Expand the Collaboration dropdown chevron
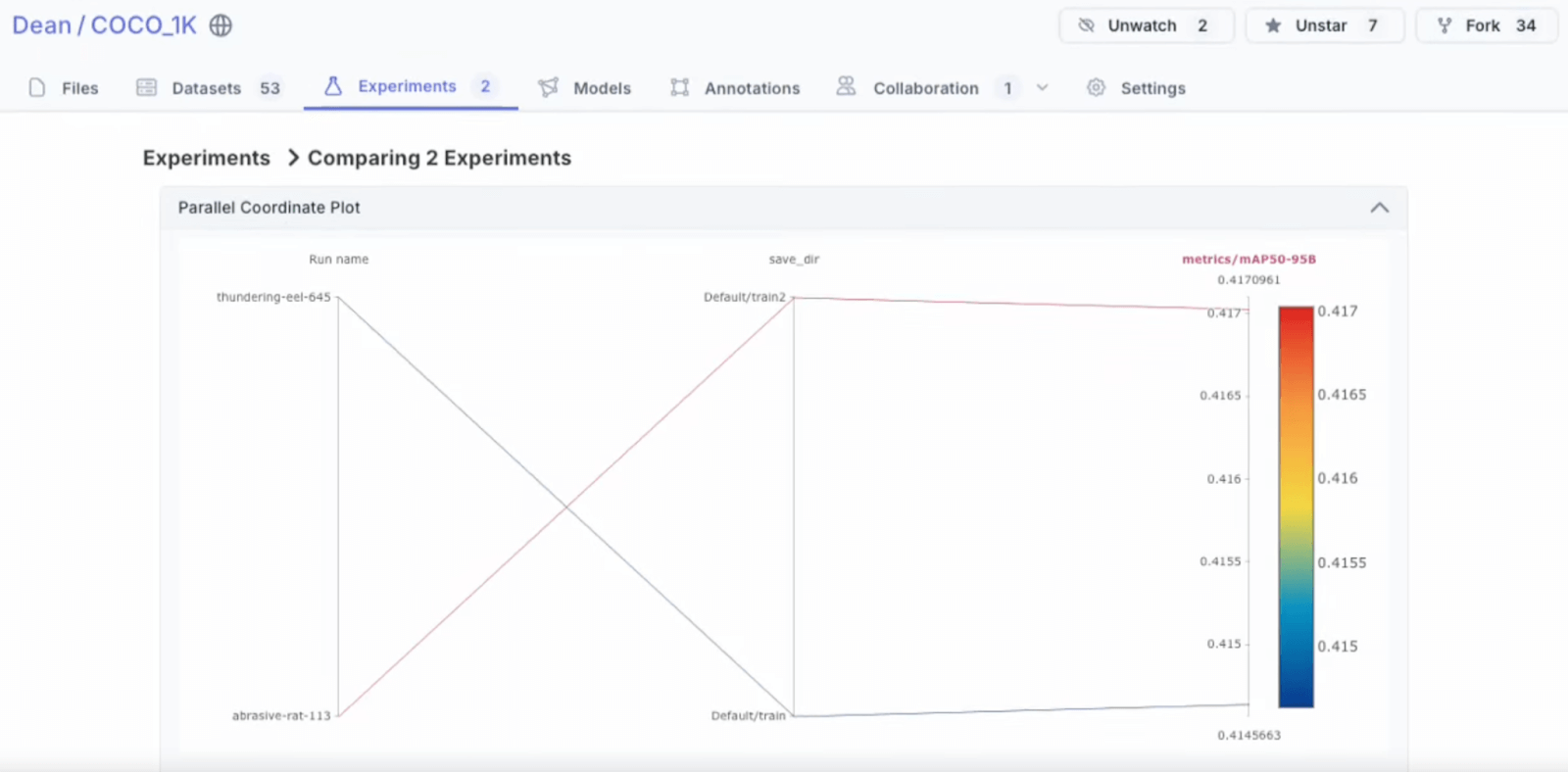The width and height of the screenshot is (1568, 772). (x=1043, y=88)
